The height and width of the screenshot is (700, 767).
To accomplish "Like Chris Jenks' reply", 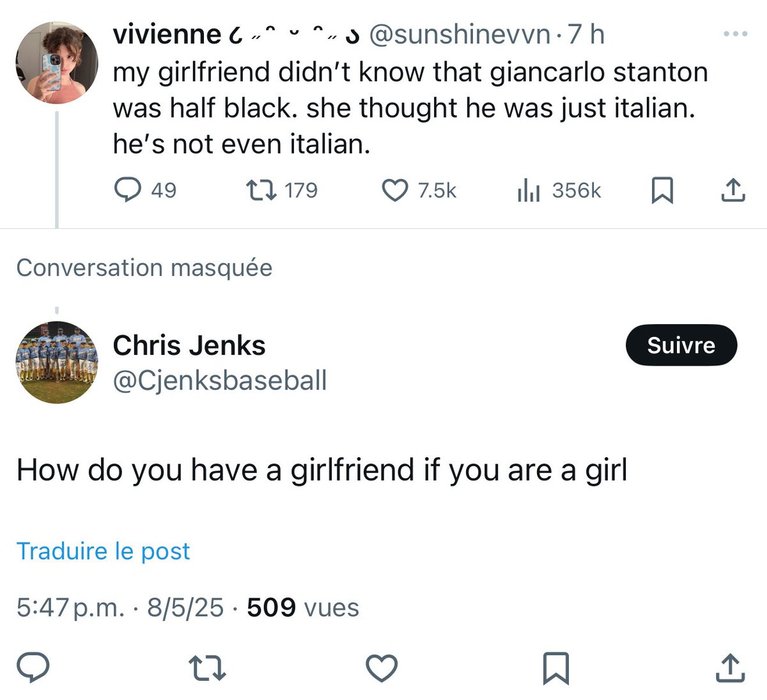I will point(382,666).
